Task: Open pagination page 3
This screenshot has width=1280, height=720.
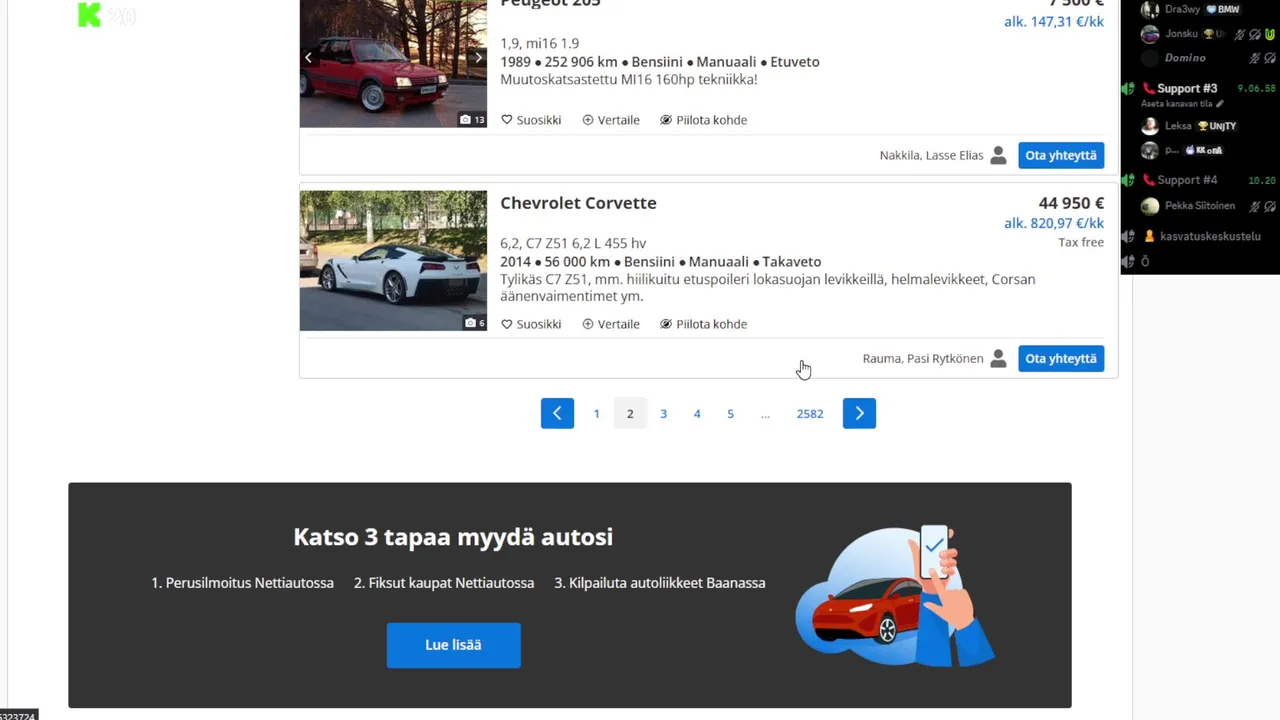Action: (663, 413)
